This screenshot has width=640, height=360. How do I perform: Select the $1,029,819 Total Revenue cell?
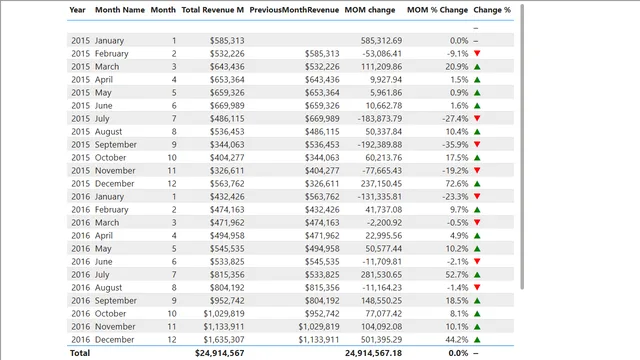(x=224, y=313)
